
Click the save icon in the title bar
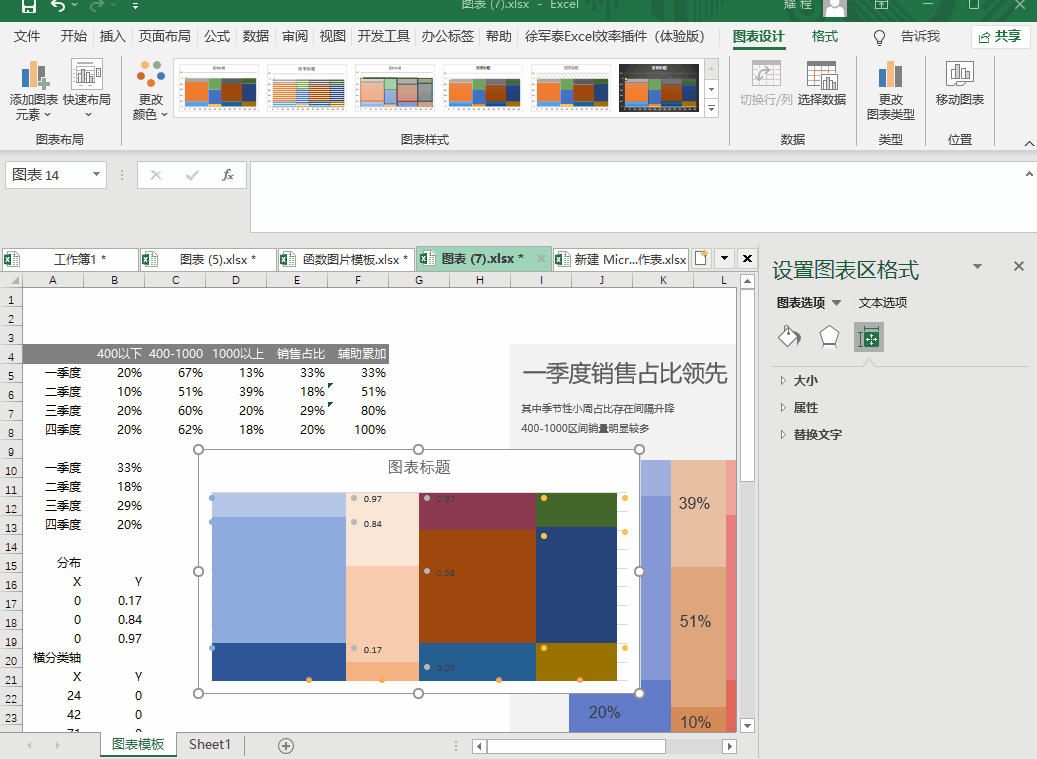point(29,7)
